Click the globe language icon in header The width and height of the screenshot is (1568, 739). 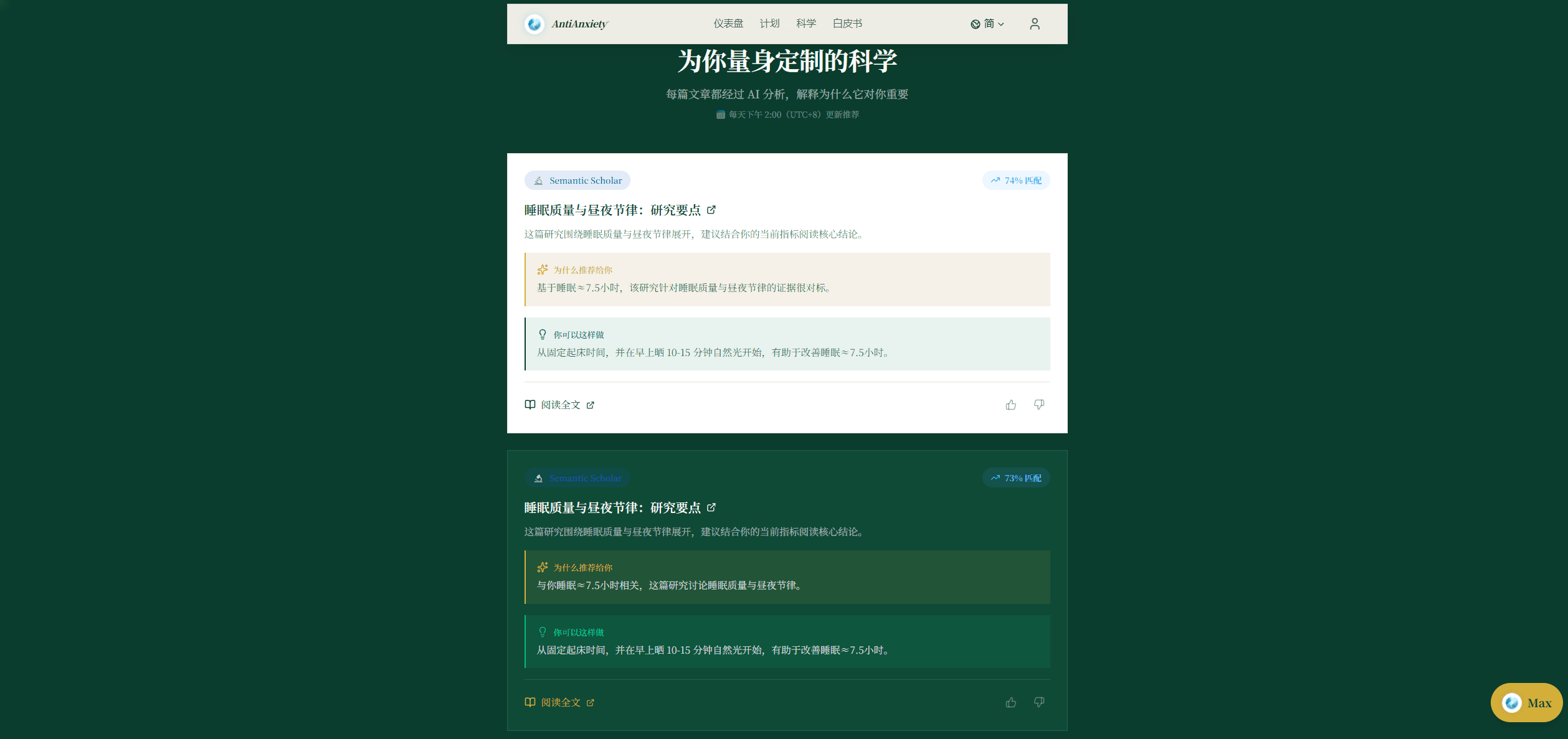coord(976,24)
